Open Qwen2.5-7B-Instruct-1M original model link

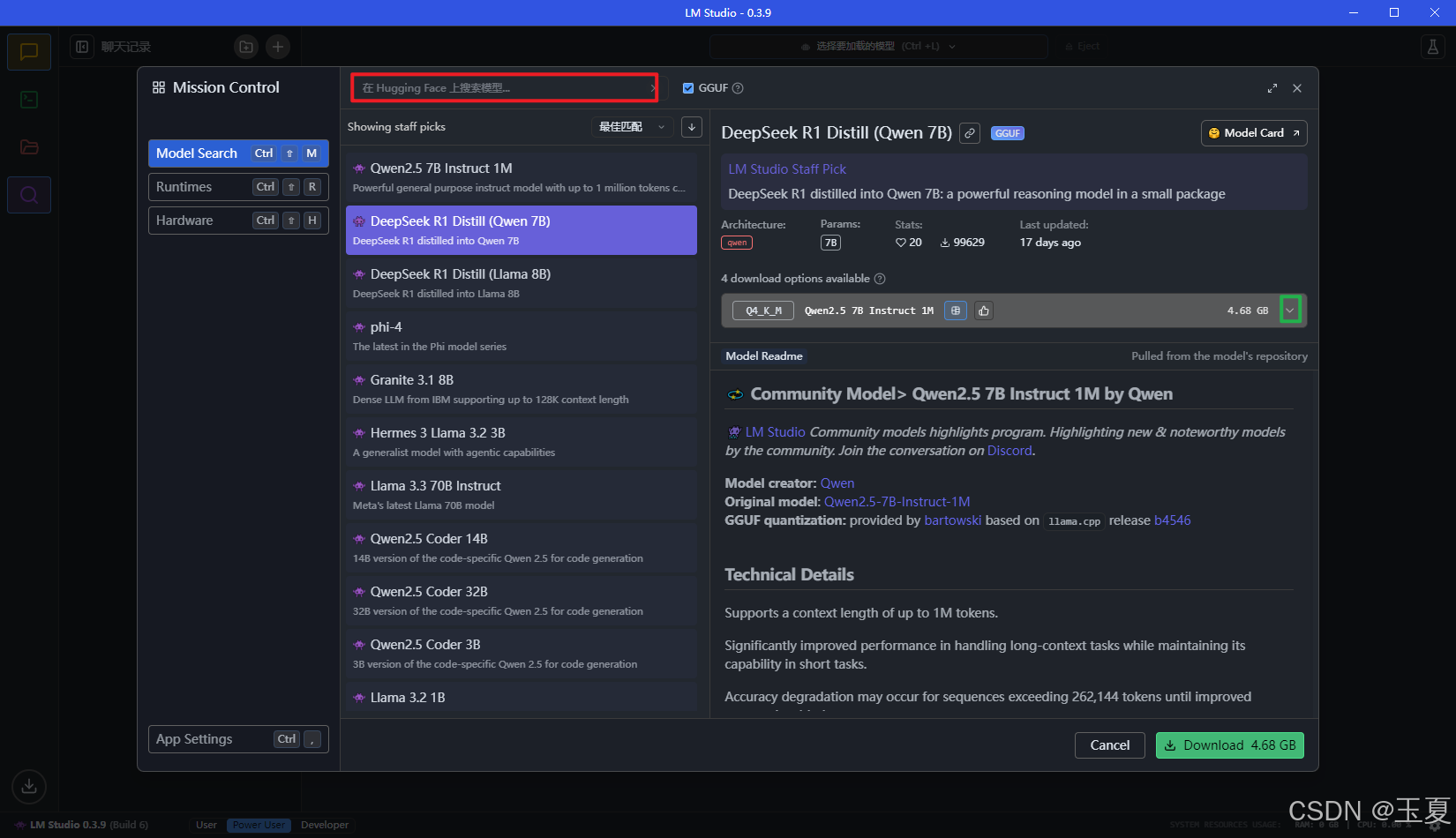pyautogui.click(x=897, y=502)
